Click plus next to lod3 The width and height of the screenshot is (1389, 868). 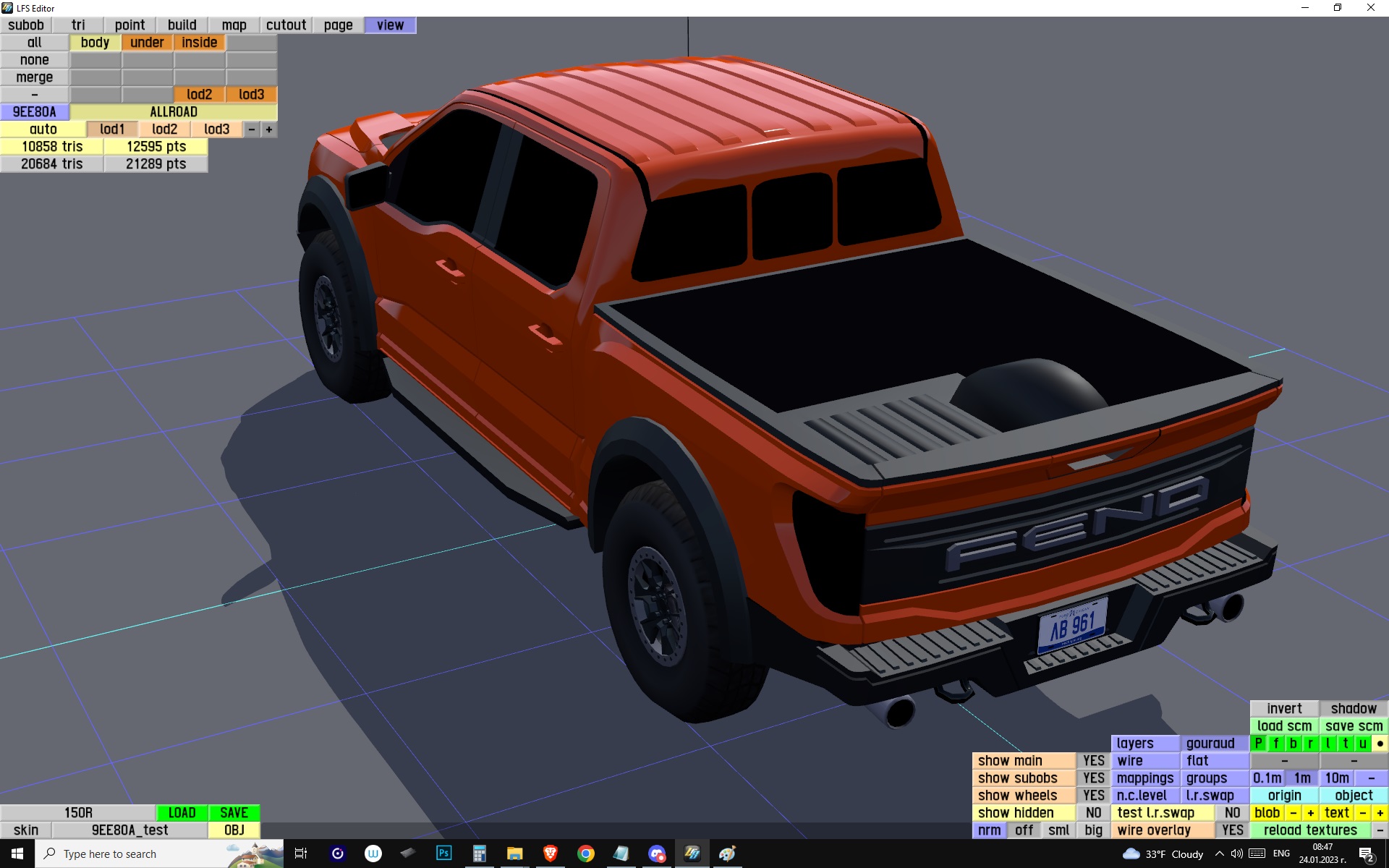point(269,129)
